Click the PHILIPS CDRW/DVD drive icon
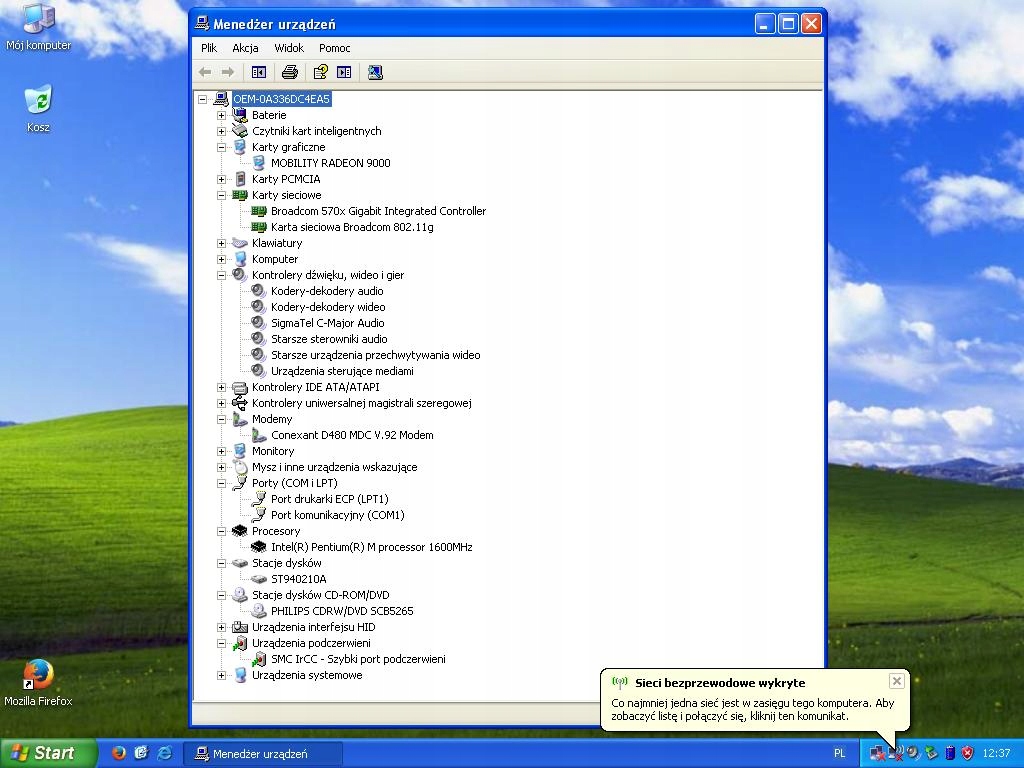The image size is (1024, 768). point(259,611)
